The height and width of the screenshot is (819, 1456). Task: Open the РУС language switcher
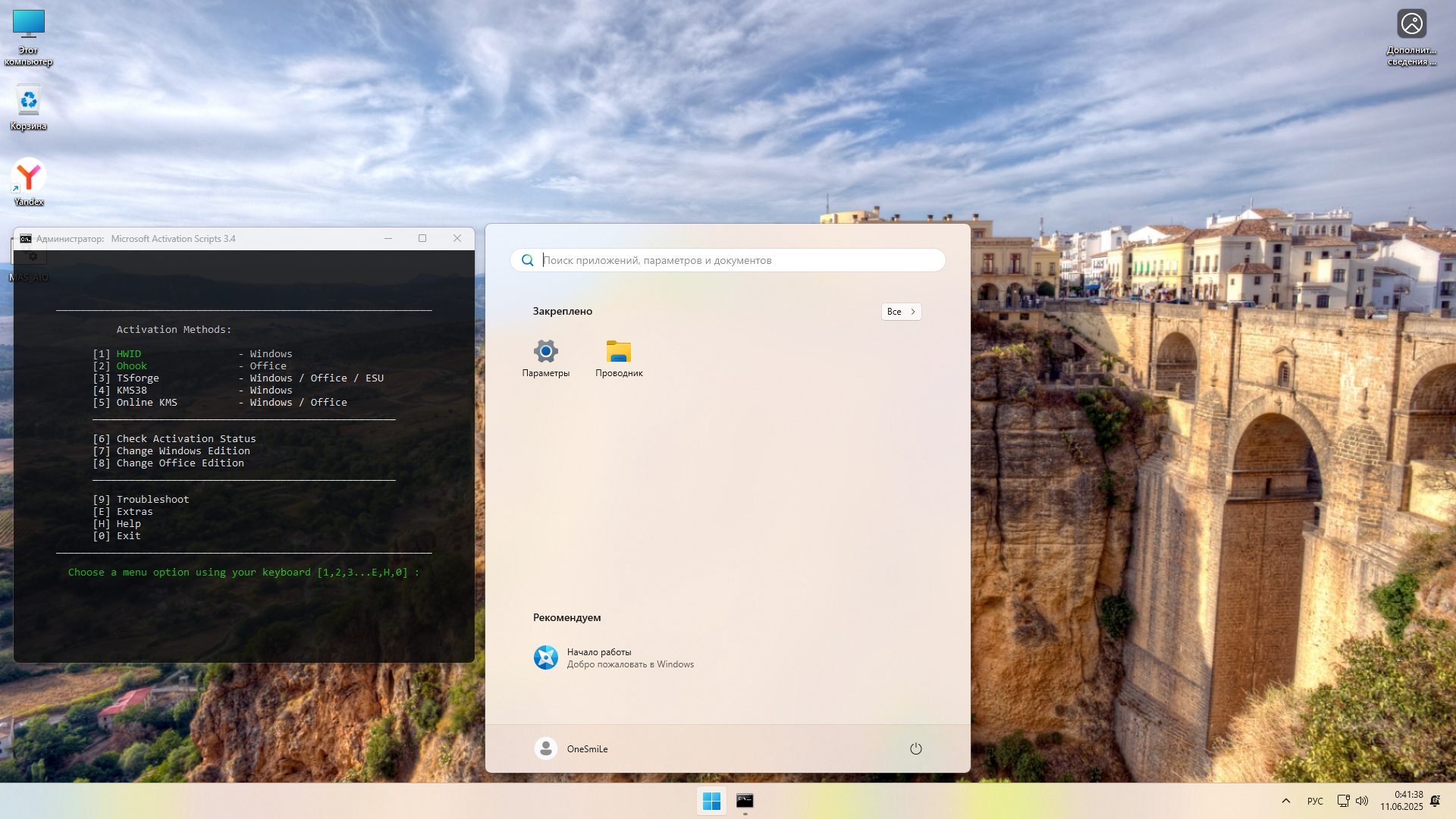[x=1314, y=801]
